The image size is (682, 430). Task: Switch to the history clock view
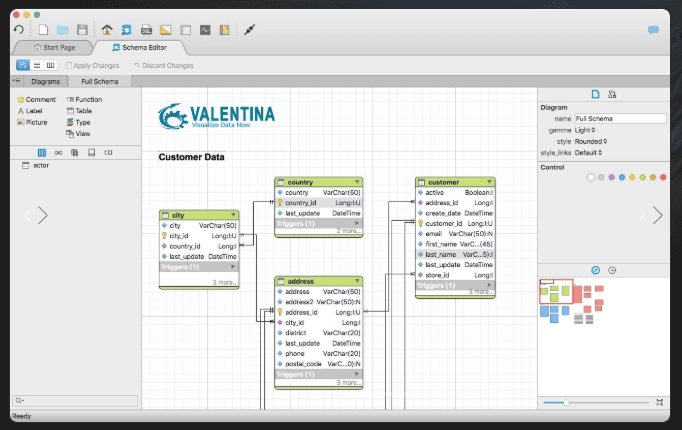[x=612, y=270]
